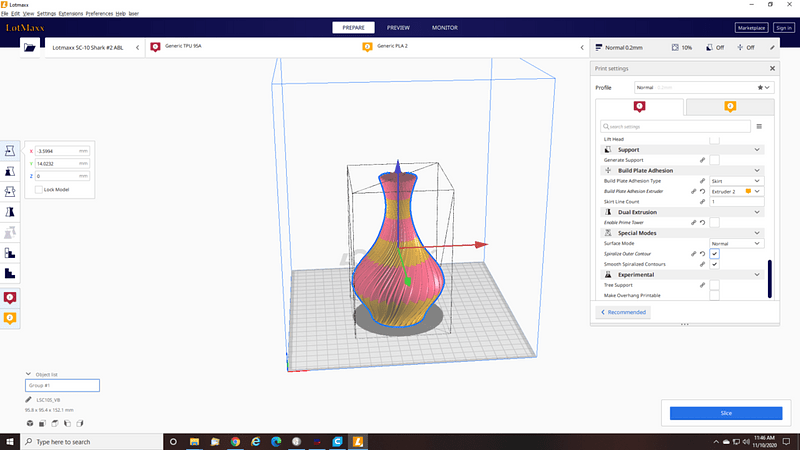Switch to the MONITOR tab

click(444, 28)
